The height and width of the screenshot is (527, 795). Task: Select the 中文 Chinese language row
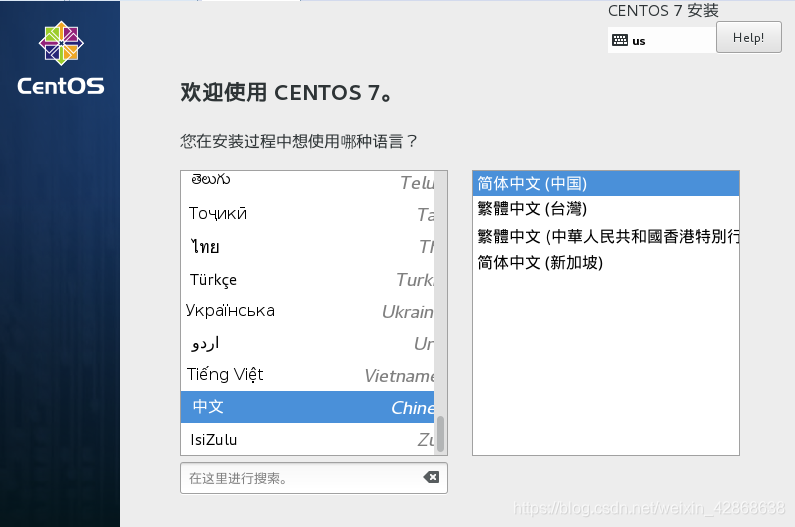pos(307,407)
